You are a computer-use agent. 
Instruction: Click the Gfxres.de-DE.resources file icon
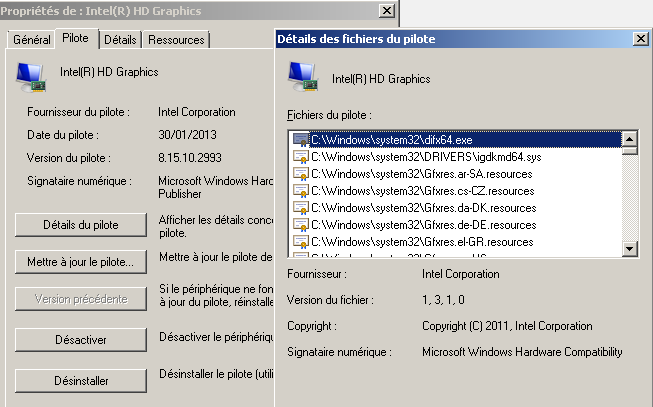[300, 225]
